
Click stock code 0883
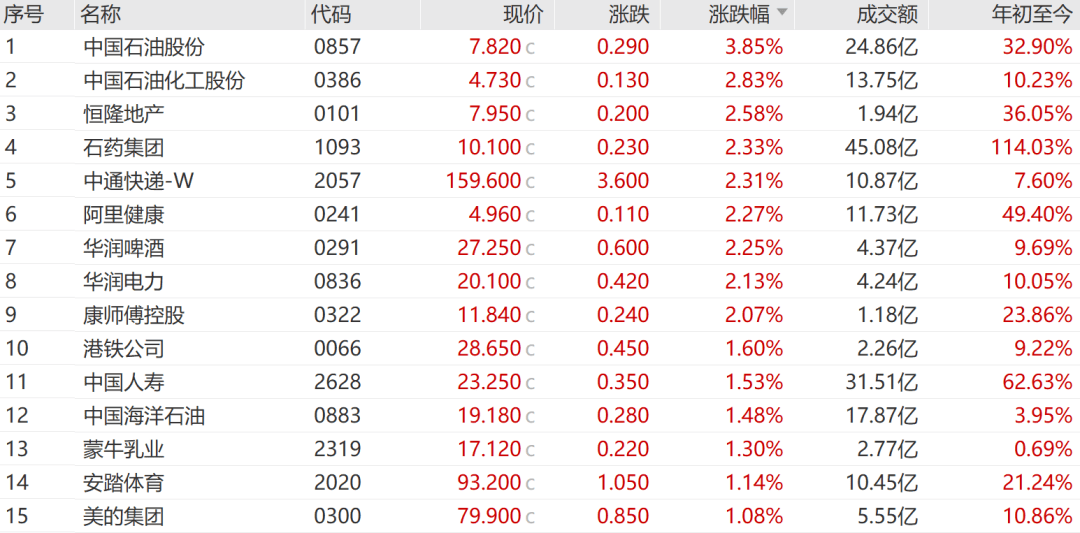pyautogui.click(x=336, y=416)
